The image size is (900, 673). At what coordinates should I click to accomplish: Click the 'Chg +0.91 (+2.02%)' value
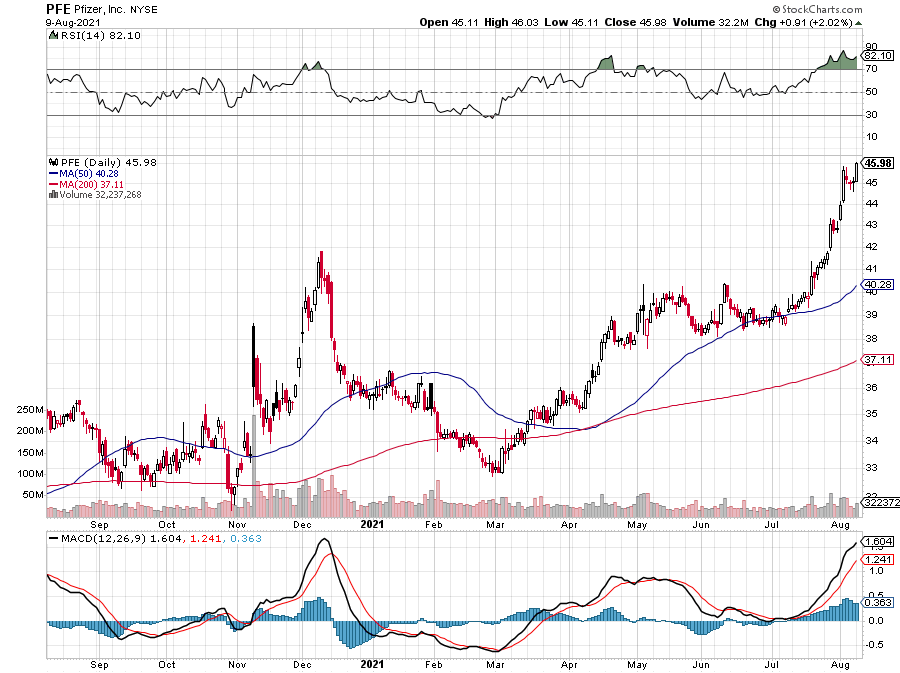coord(803,22)
